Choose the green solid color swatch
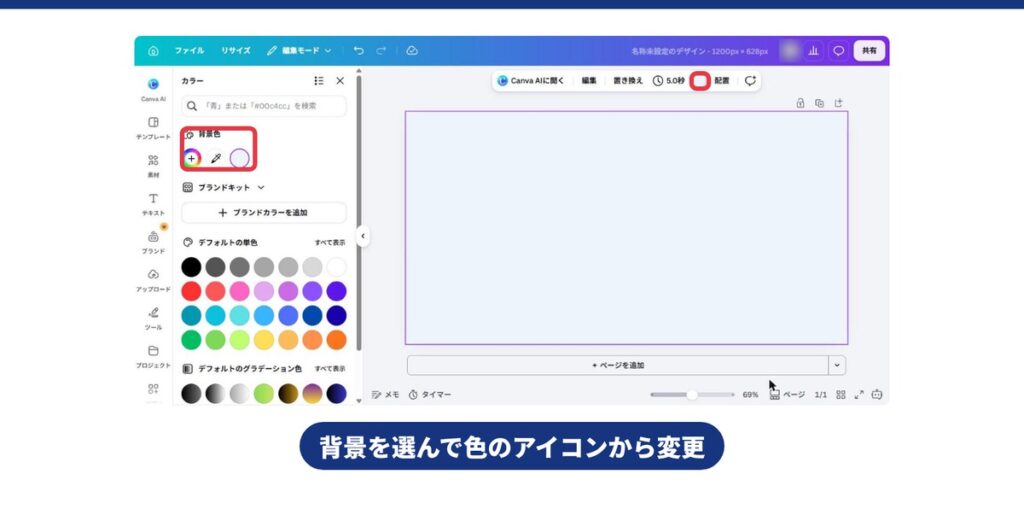 tap(191, 340)
